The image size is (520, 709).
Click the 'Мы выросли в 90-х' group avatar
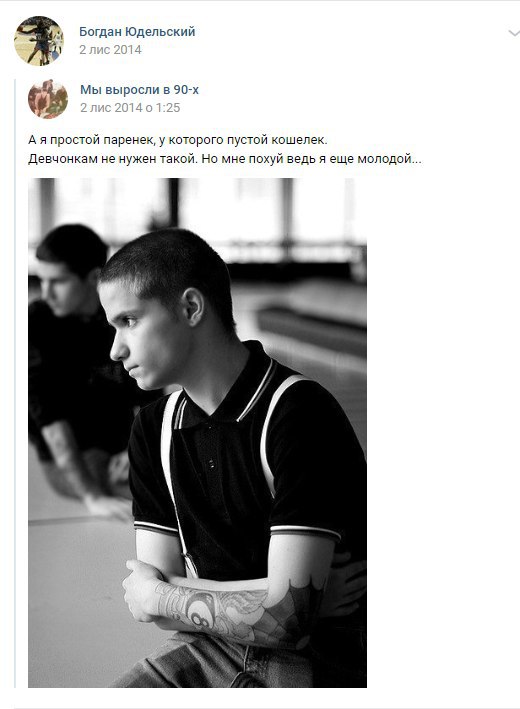pyautogui.click(x=48, y=99)
